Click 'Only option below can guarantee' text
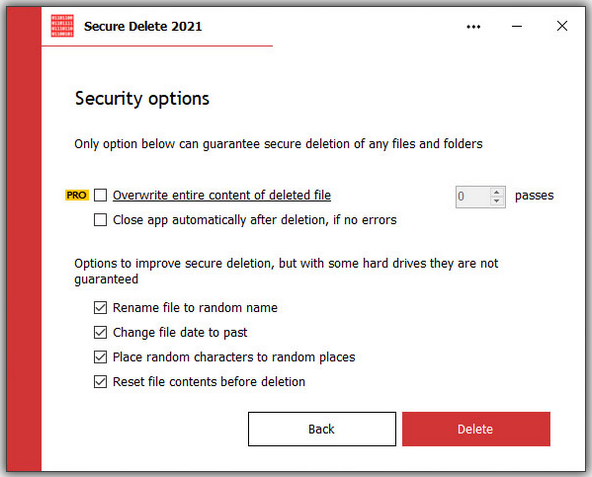592x477 pixels. [278, 144]
